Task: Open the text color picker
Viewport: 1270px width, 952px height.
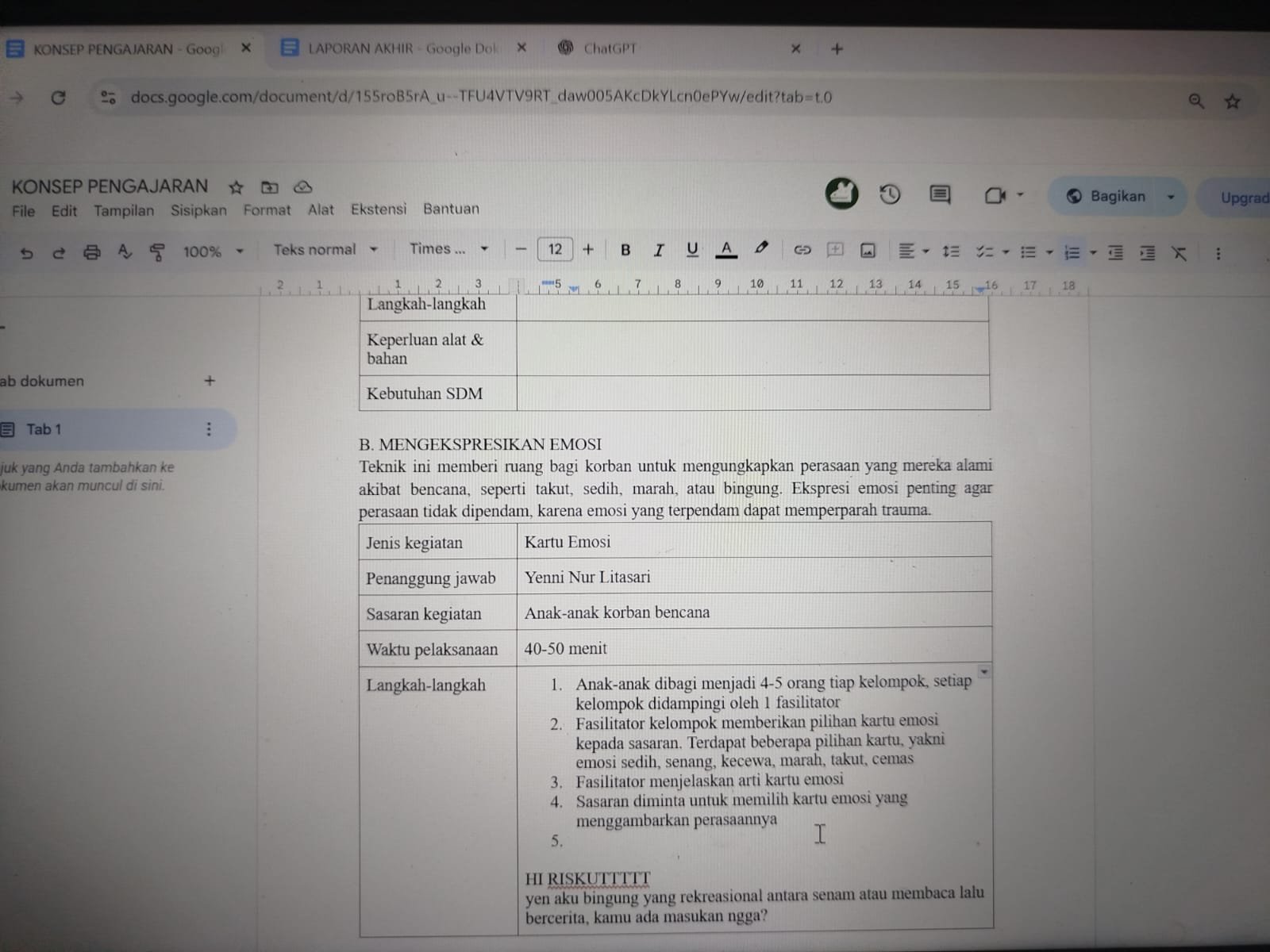Action: pyautogui.click(x=726, y=251)
